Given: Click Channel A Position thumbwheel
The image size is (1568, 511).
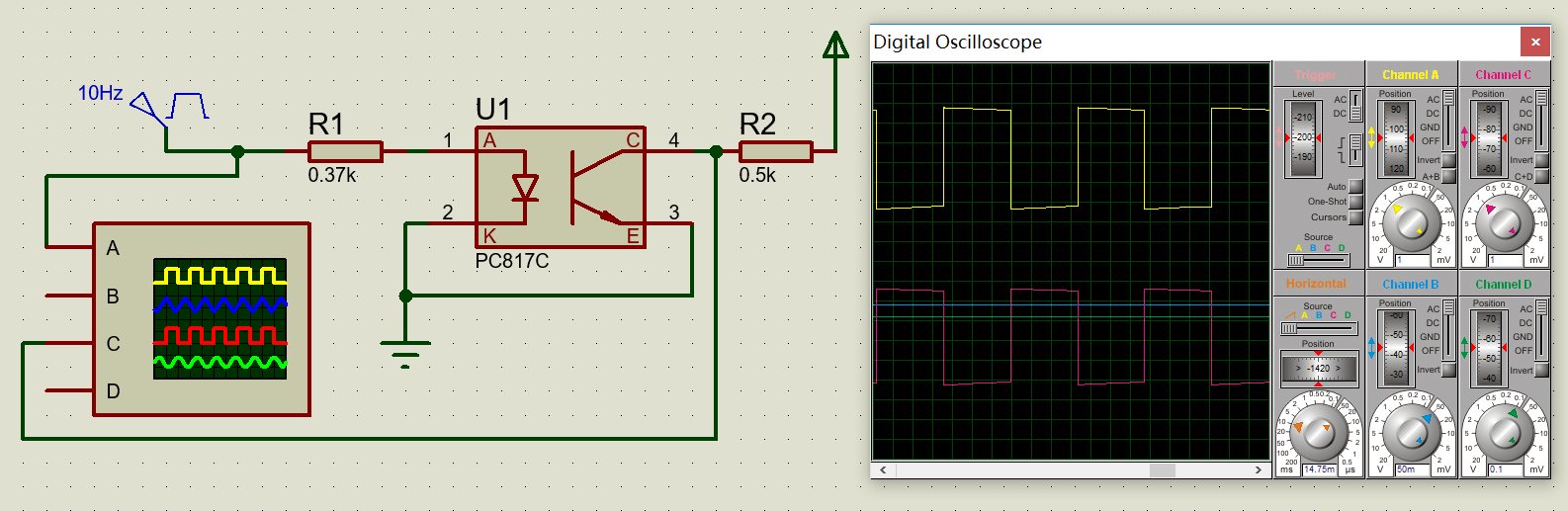Looking at the screenshot, I should coord(1395,138).
